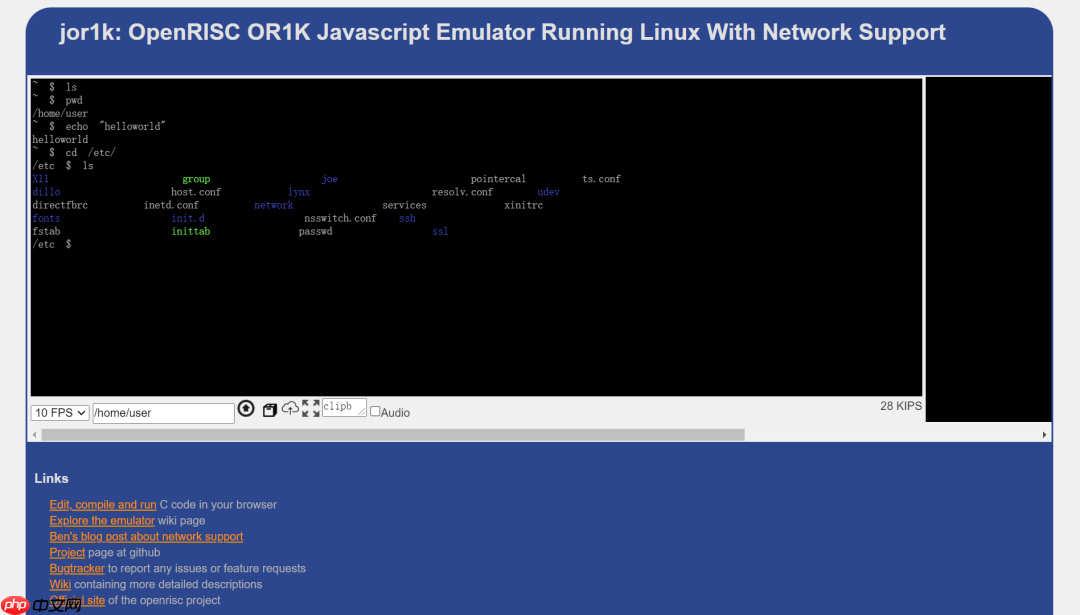Viewport: 1080px width, 615px height.
Task: Click the clipb clipboard text area
Action: pyautogui.click(x=344, y=407)
